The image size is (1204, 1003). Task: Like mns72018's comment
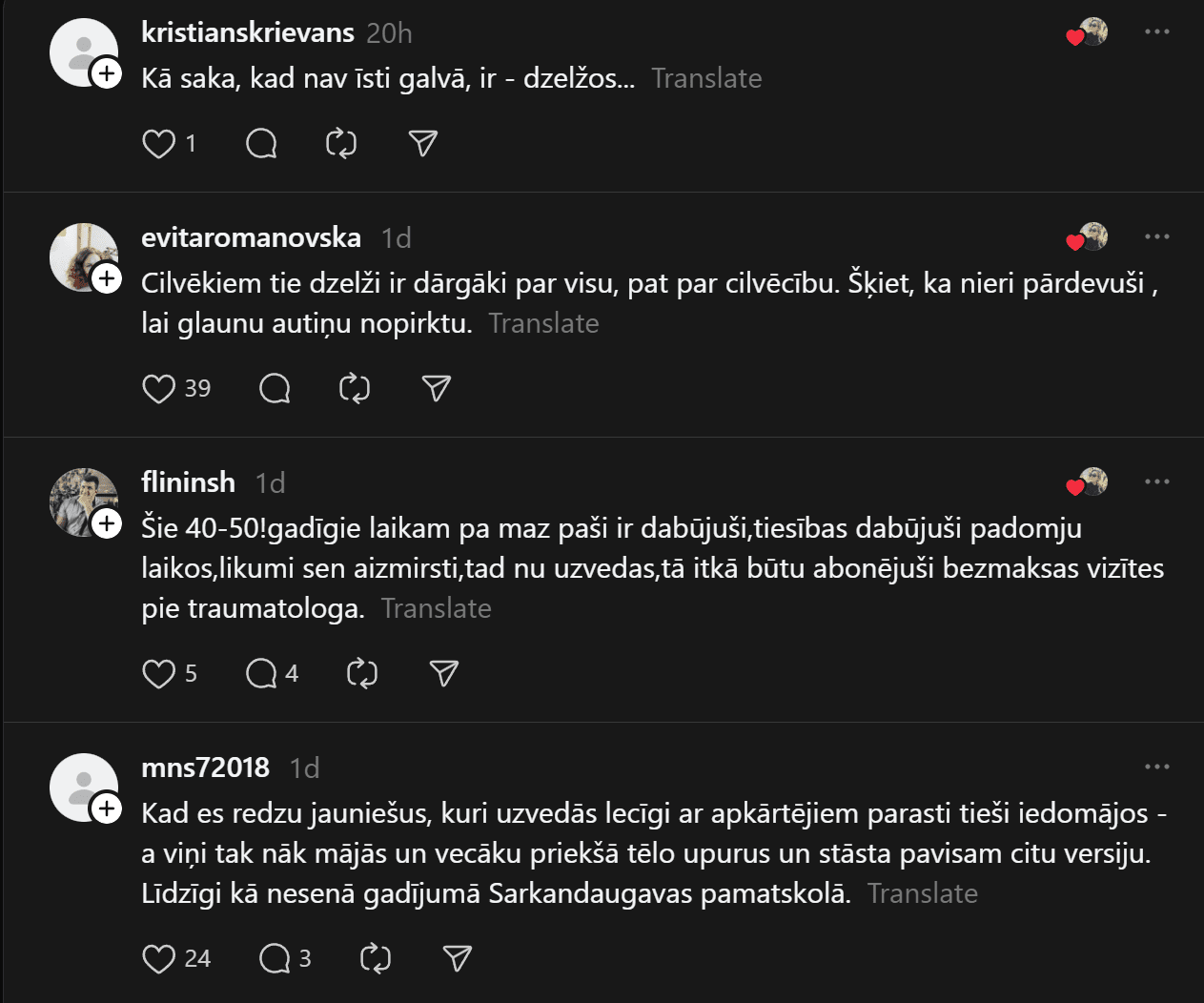click(x=158, y=959)
